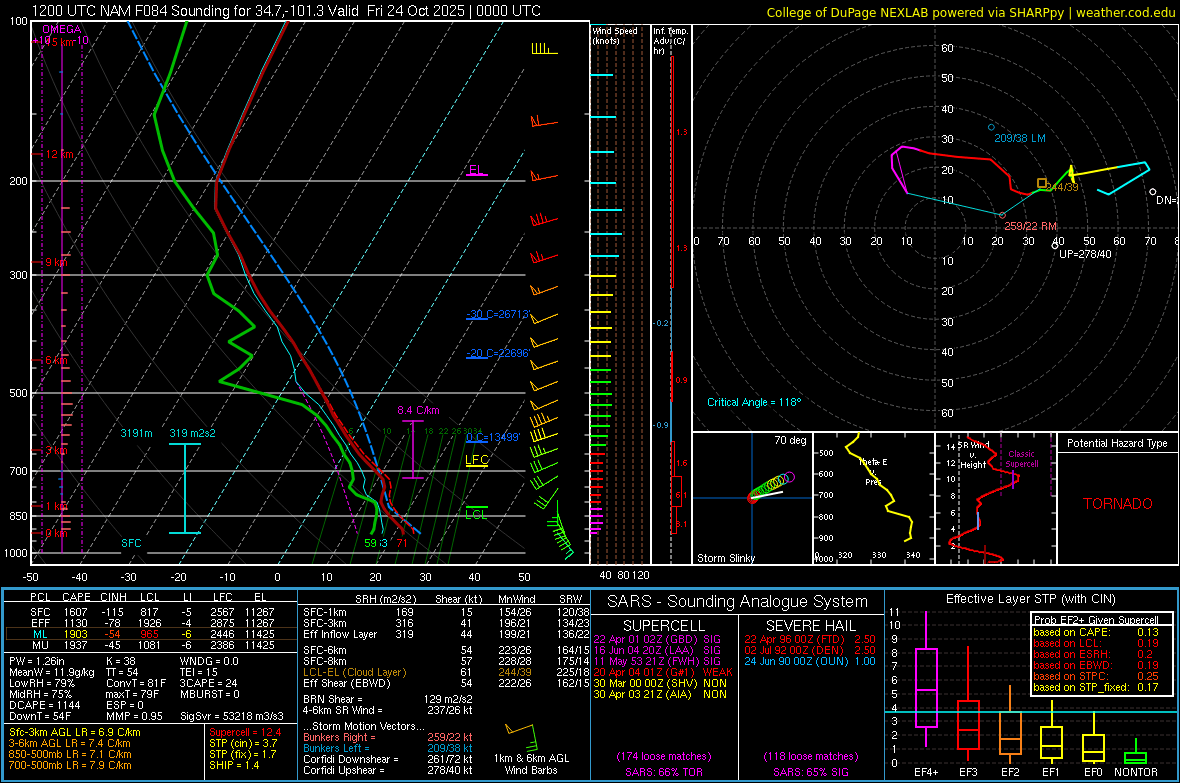The width and height of the screenshot is (1180, 783).
Task: Click the OMEGA label on the skew-T
Action: click(62, 29)
